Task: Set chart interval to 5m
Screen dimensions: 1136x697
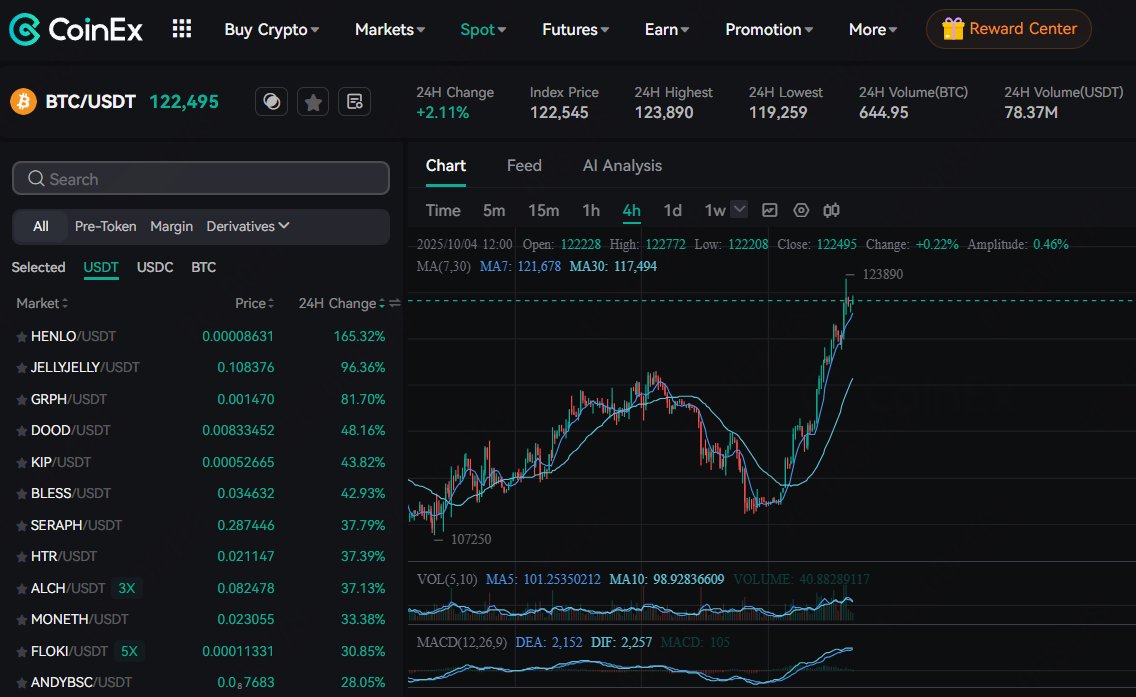Action: (x=494, y=210)
